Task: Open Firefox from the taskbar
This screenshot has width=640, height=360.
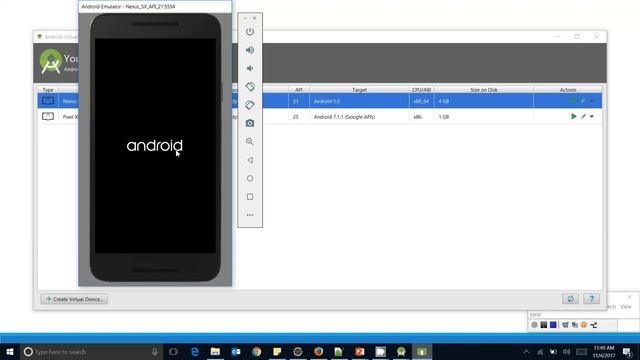Action: 318,351
